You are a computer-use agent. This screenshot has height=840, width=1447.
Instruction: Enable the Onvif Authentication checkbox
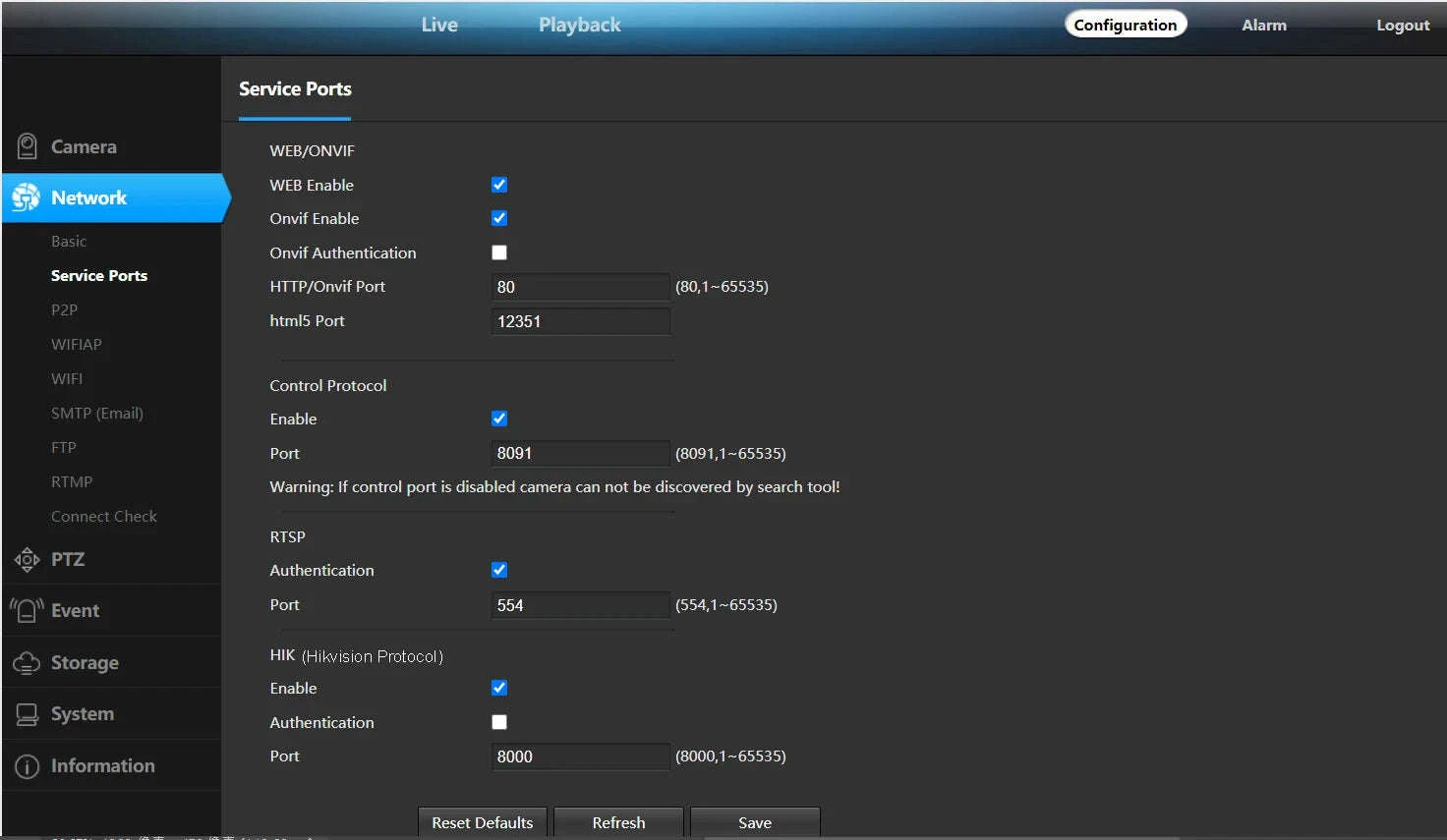pos(499,252)
